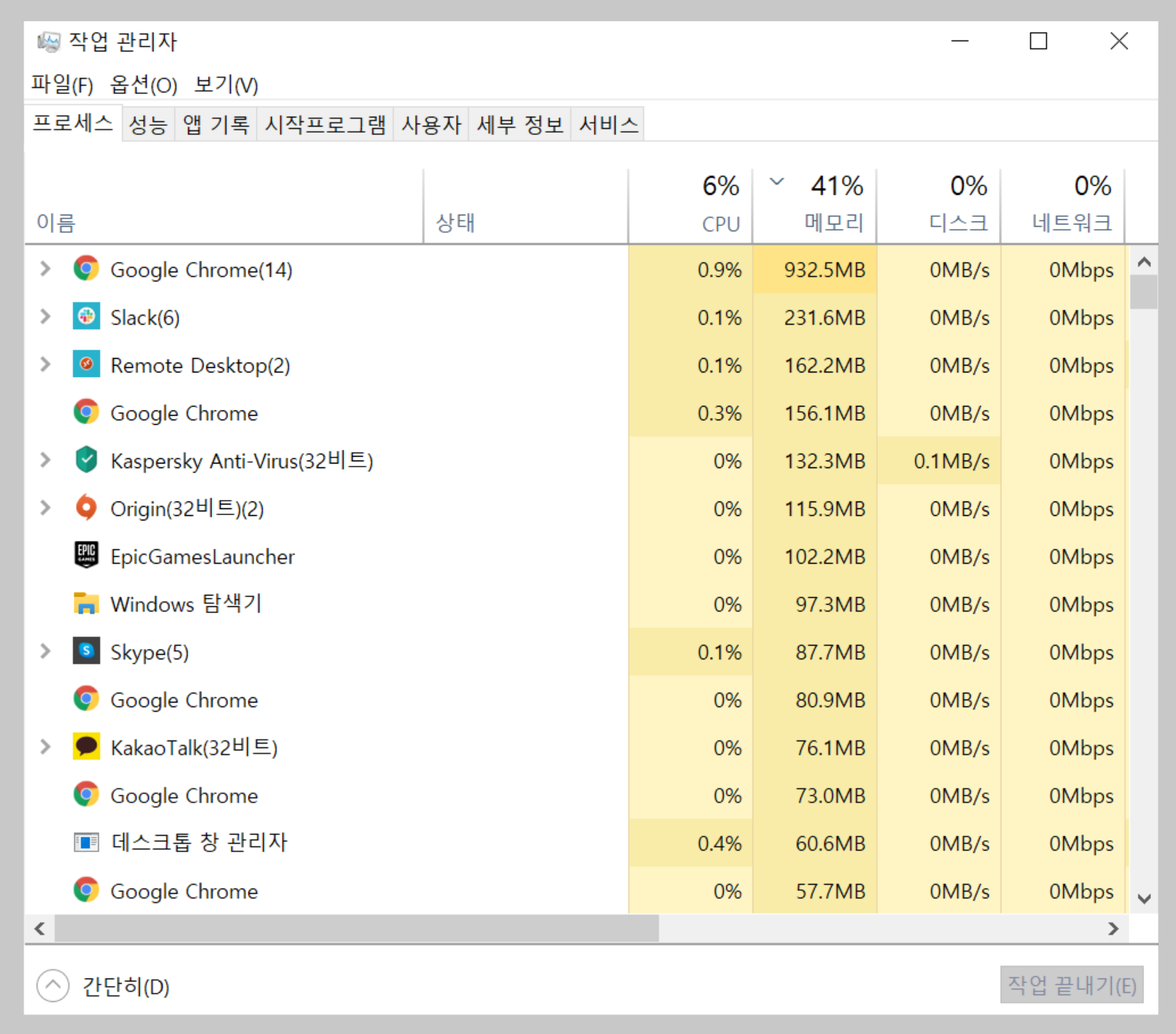Expand the Slack(6) process group

(x=46, y=316)
